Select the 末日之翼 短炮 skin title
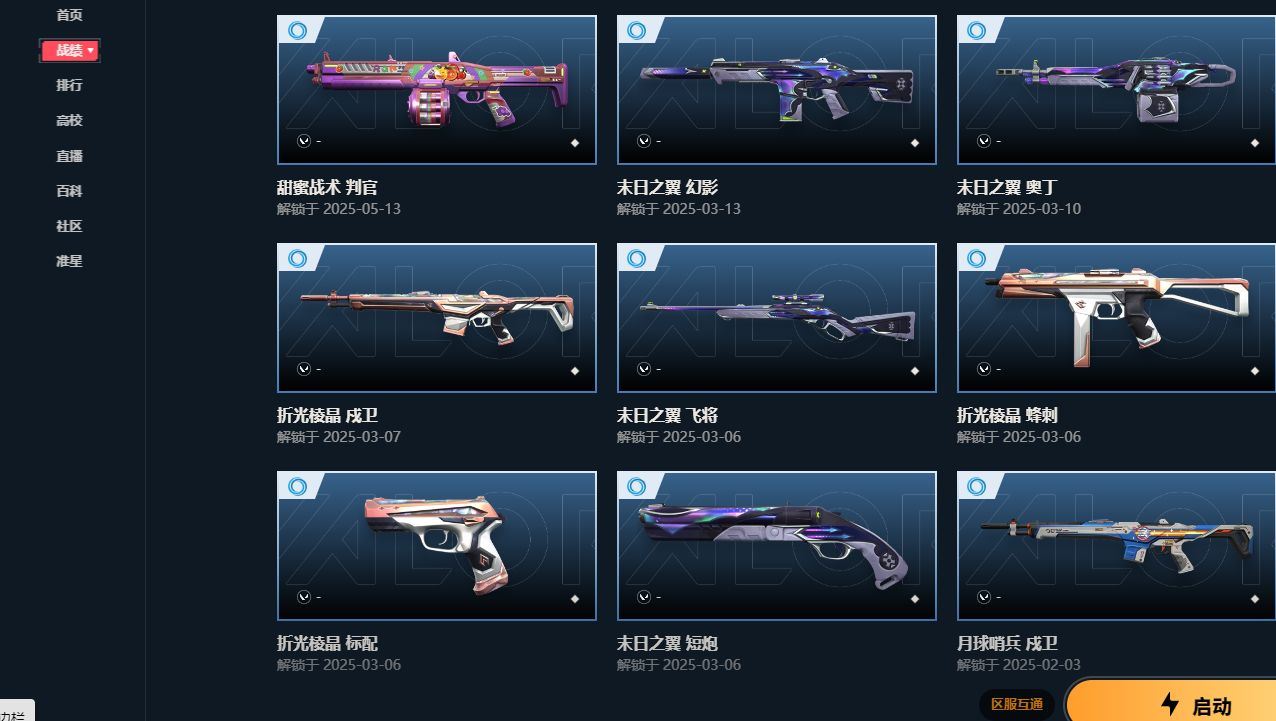 tap(667, 643)
